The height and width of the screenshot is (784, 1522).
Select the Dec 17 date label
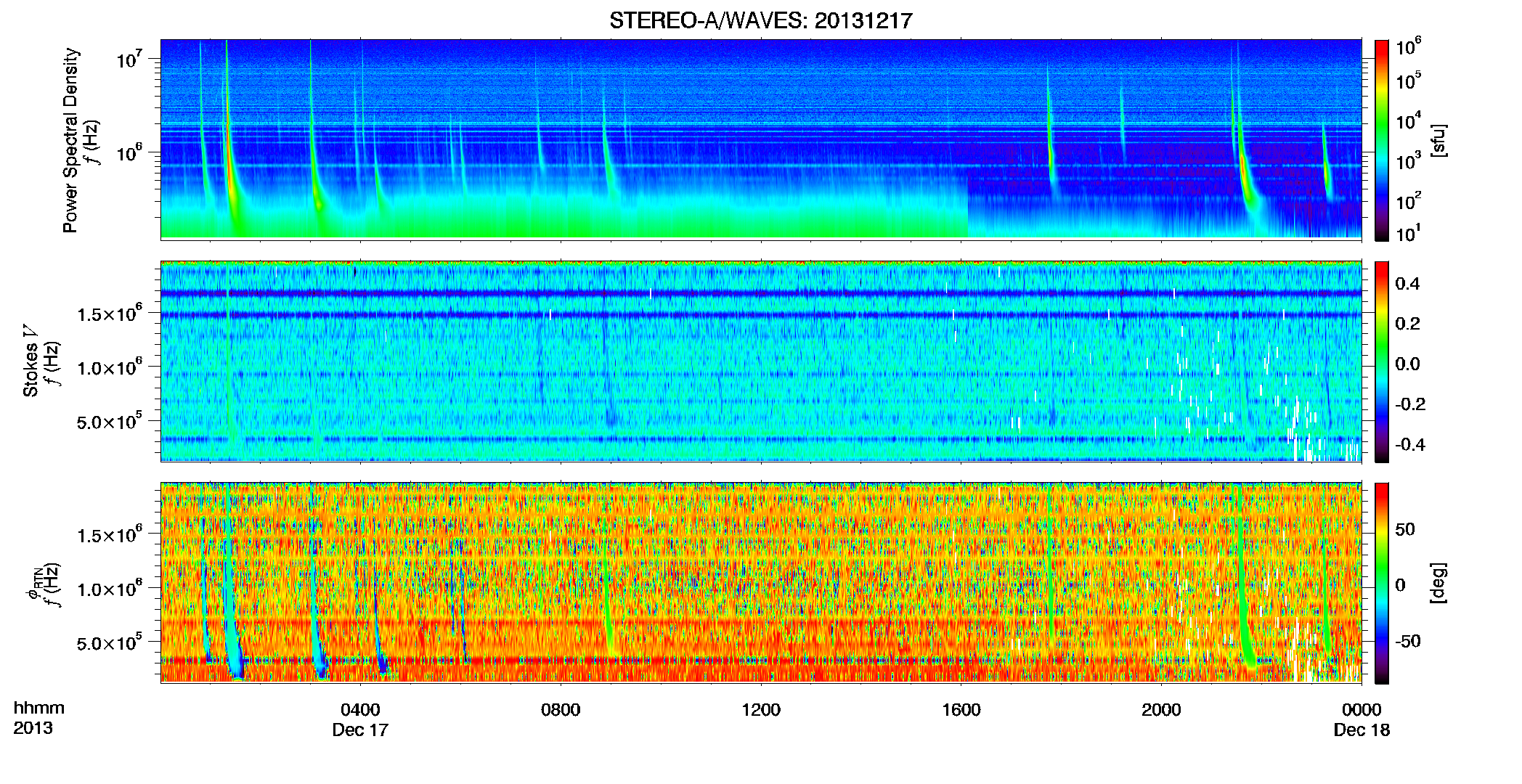click(x=360, y=730)
